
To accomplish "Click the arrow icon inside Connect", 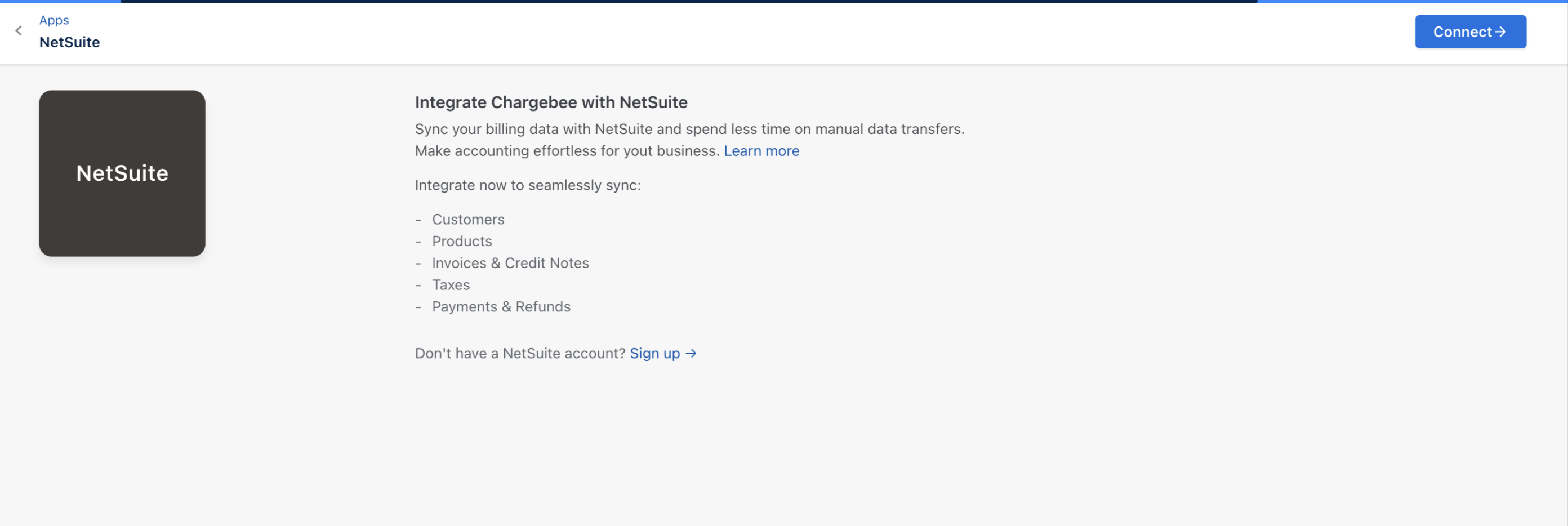I will (1500, 32).
